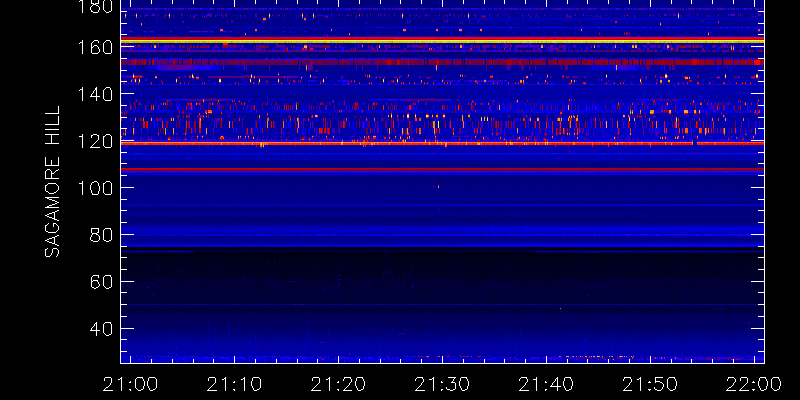Click the 180 frequency axis label

[x=96, y=7]
